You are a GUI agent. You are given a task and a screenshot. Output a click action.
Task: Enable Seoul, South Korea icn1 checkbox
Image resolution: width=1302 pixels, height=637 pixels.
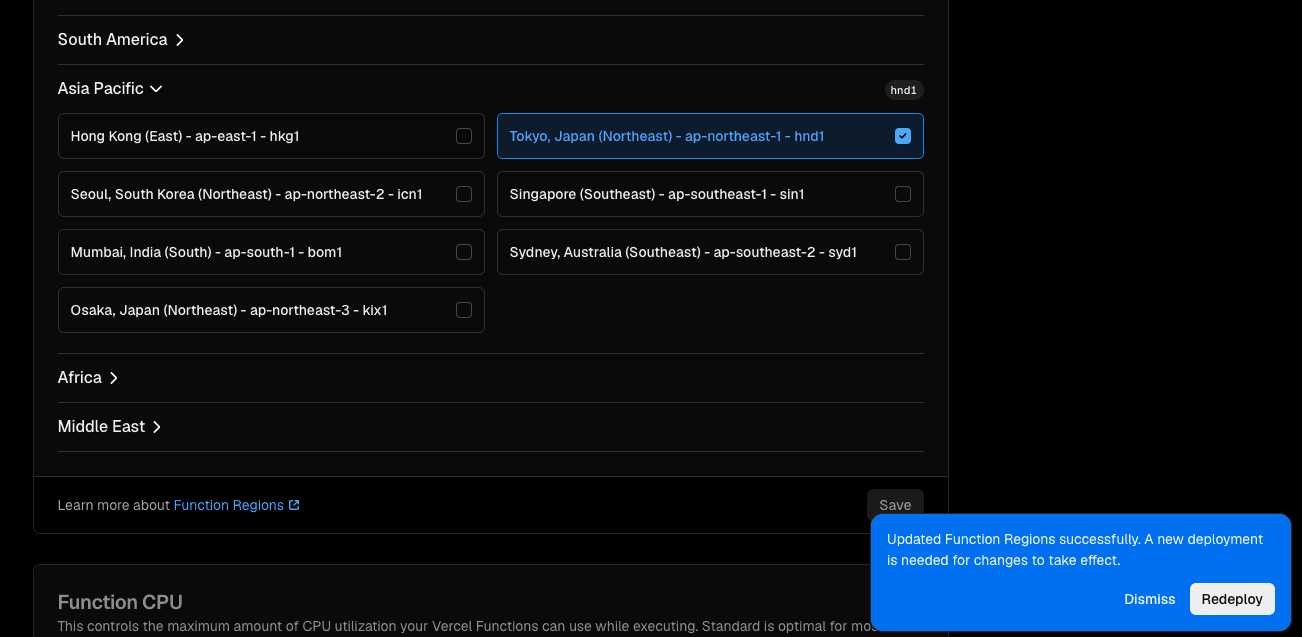click(464, 194)
